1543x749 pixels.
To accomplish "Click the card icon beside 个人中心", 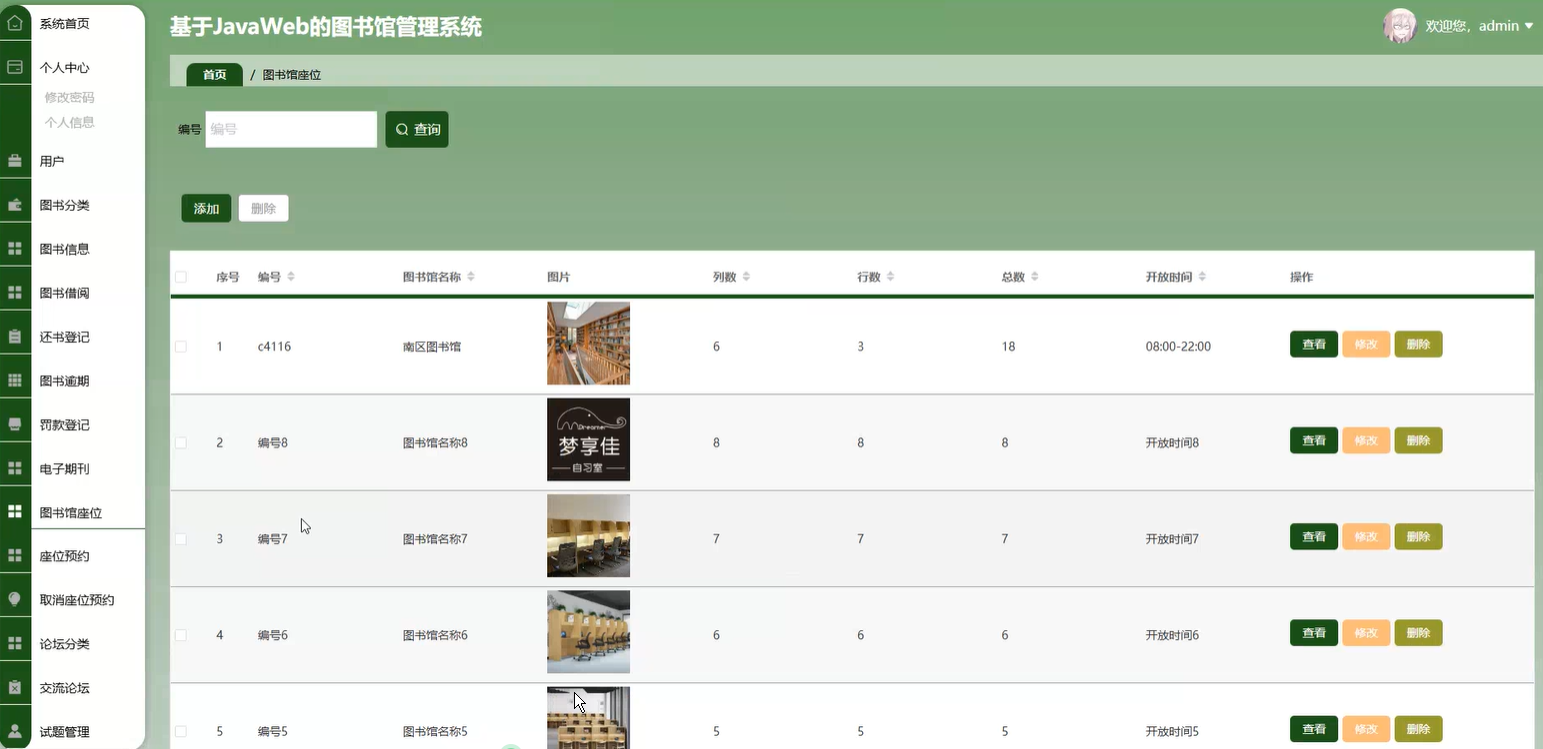I will coord(15,67).
